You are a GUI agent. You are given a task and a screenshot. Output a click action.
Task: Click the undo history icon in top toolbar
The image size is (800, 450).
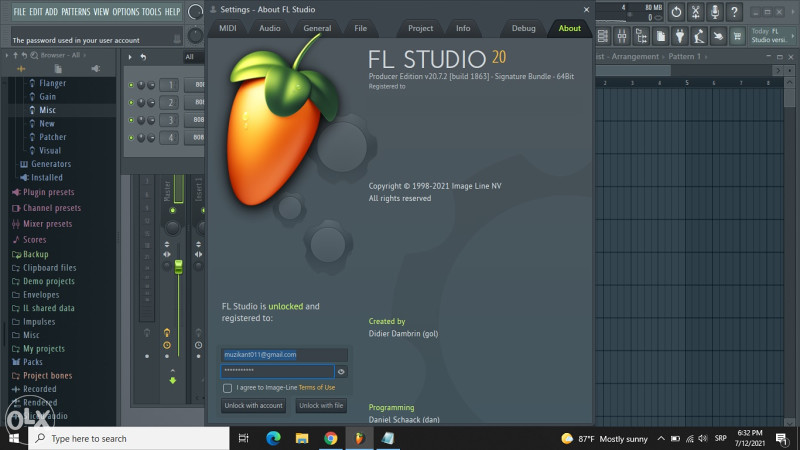click(x=676, y=12)
